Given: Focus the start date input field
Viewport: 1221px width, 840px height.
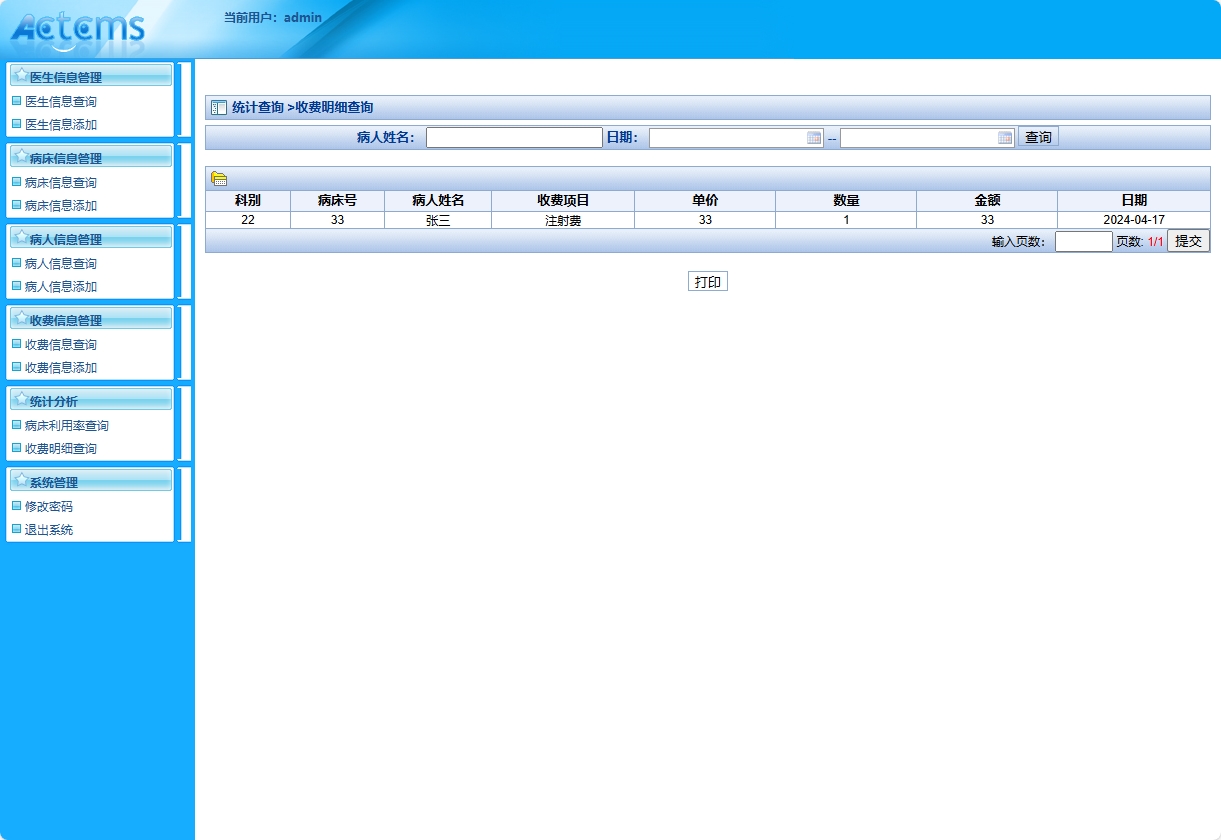Looking at the screenshot, I should coord(736,138).
